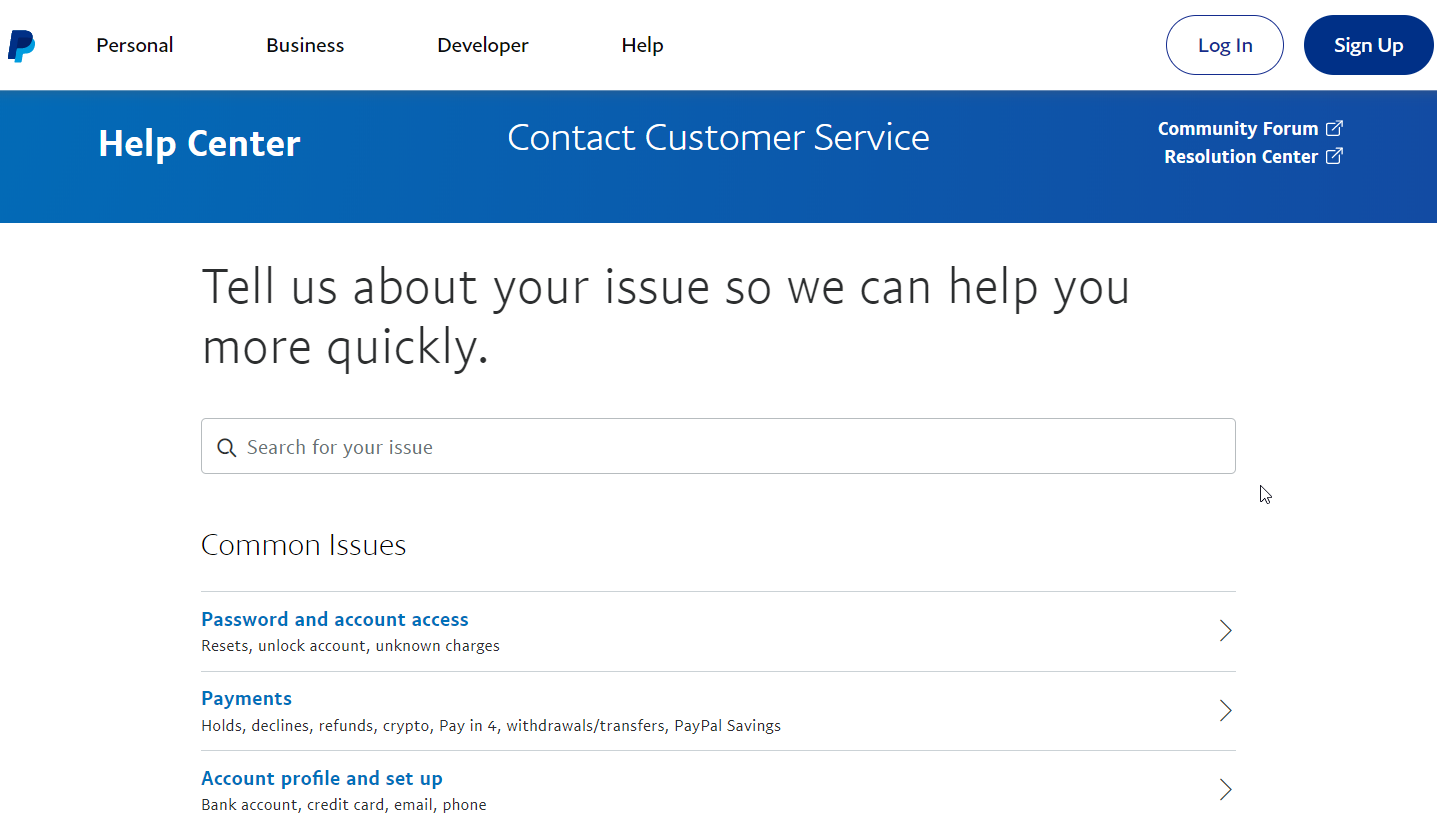
Task: Expand Account profile and set up chevron
Action: coord(1225,790)
